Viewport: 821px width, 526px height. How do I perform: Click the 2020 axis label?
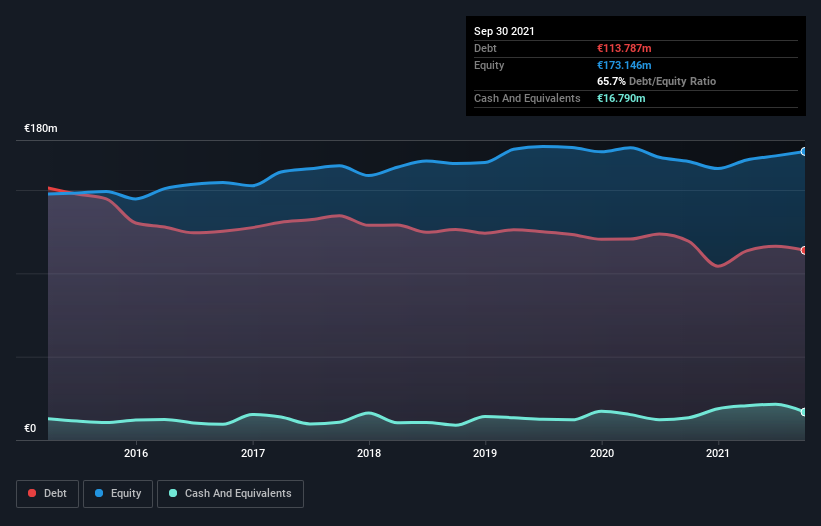pos(602,453)
